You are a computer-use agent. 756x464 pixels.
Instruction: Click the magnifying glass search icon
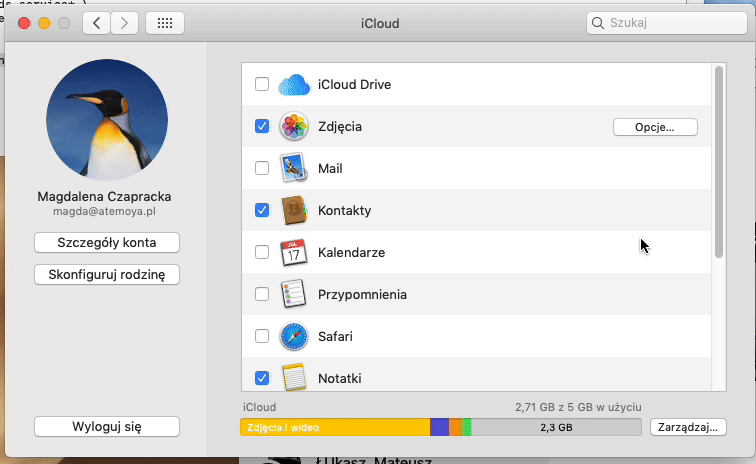click(598, 23)
